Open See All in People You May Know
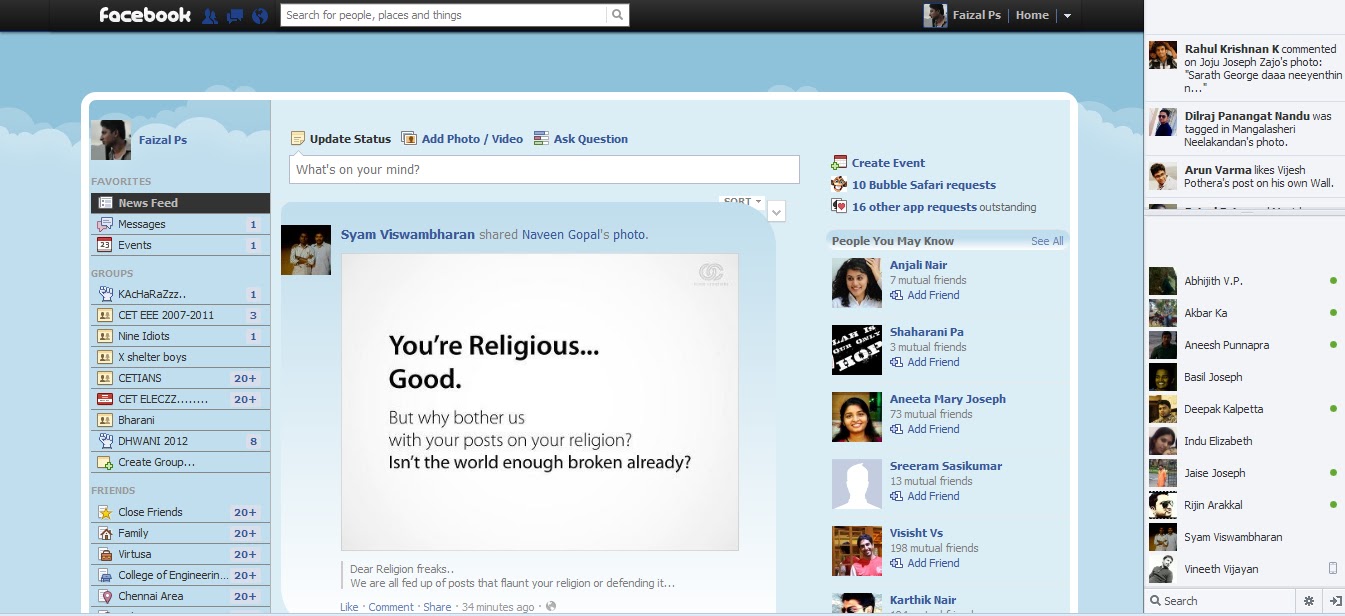The width and height of the screenshot is (1345, 616). (1047, 240)
